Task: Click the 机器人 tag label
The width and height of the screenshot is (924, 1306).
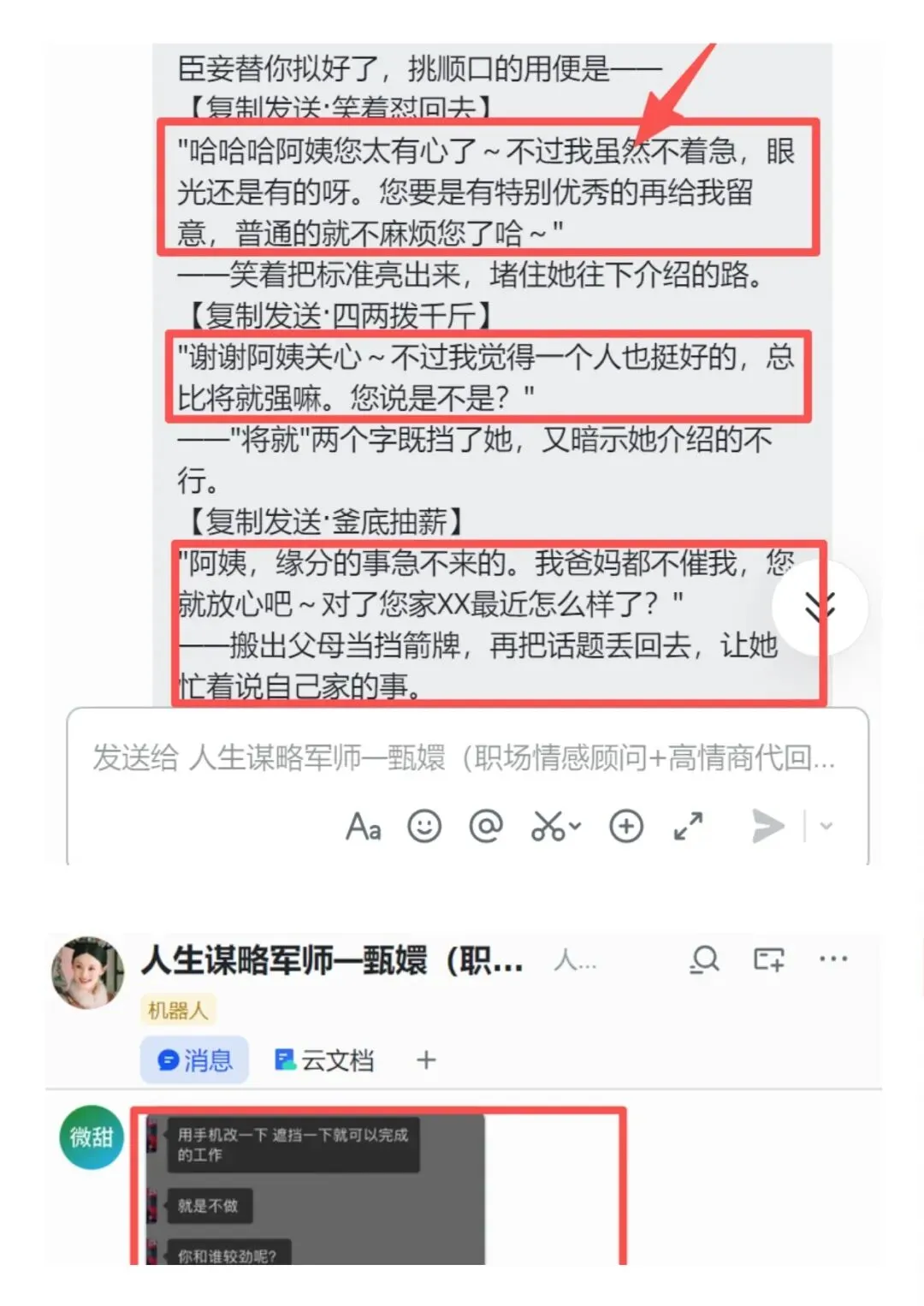Action: pos(178,1010)
